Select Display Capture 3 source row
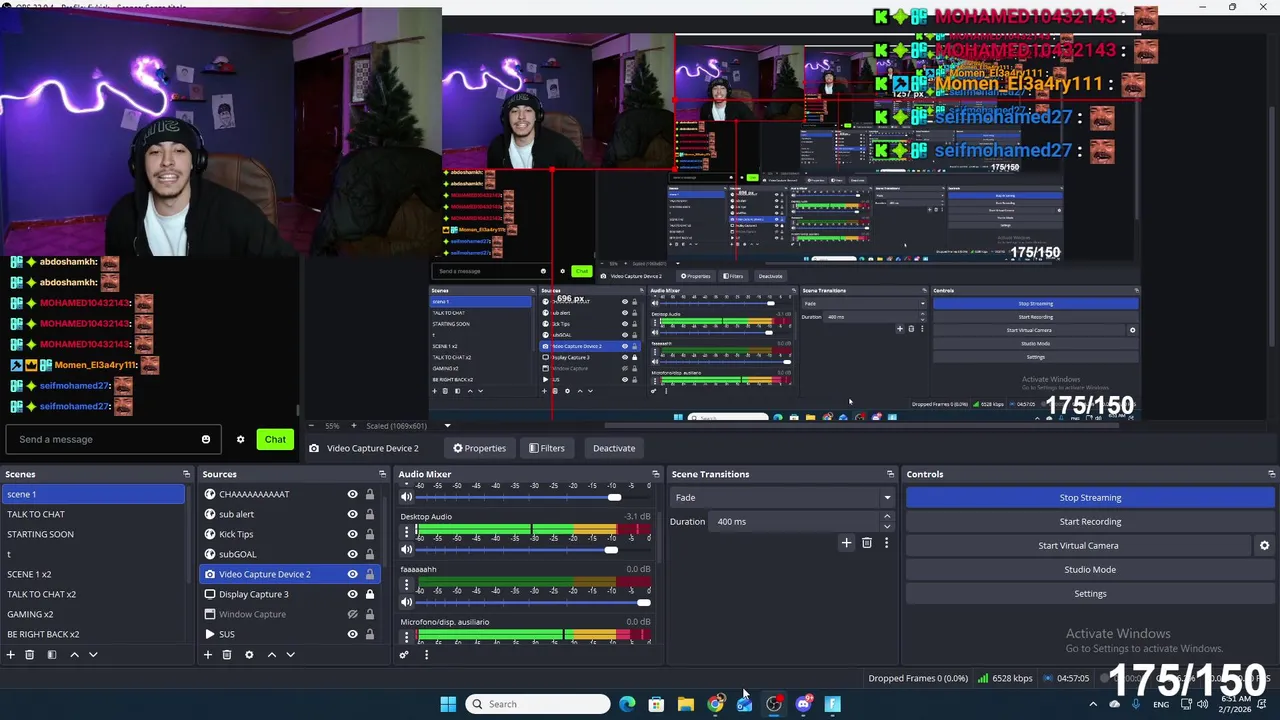 click(x=289, y=594)
